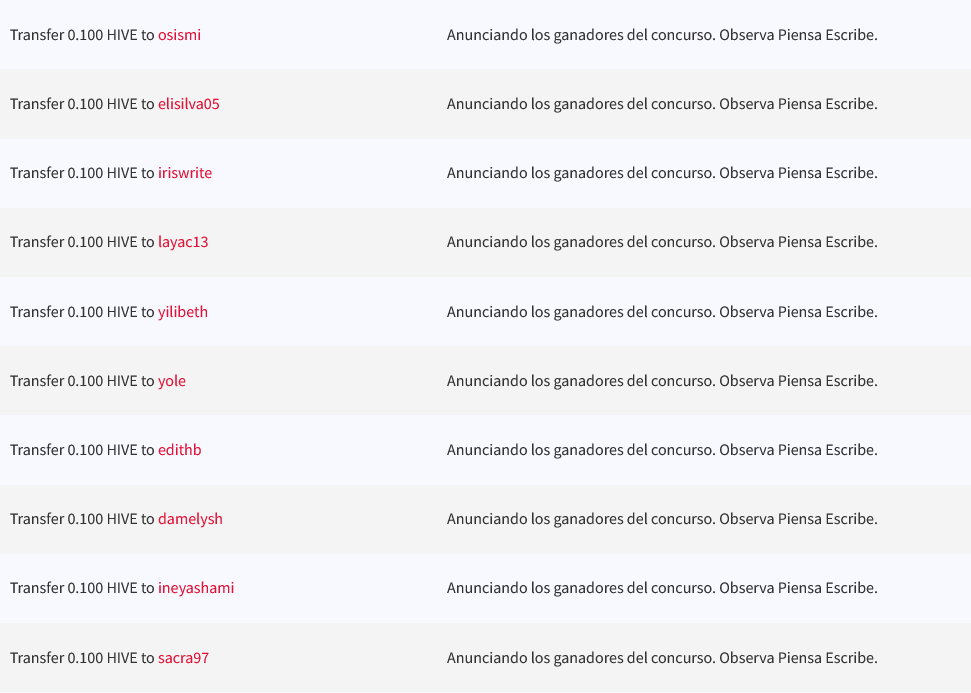Viewport: 971px width, 693px height.
Task: Click the edithb username link
Action: click(x=179, y=450)
